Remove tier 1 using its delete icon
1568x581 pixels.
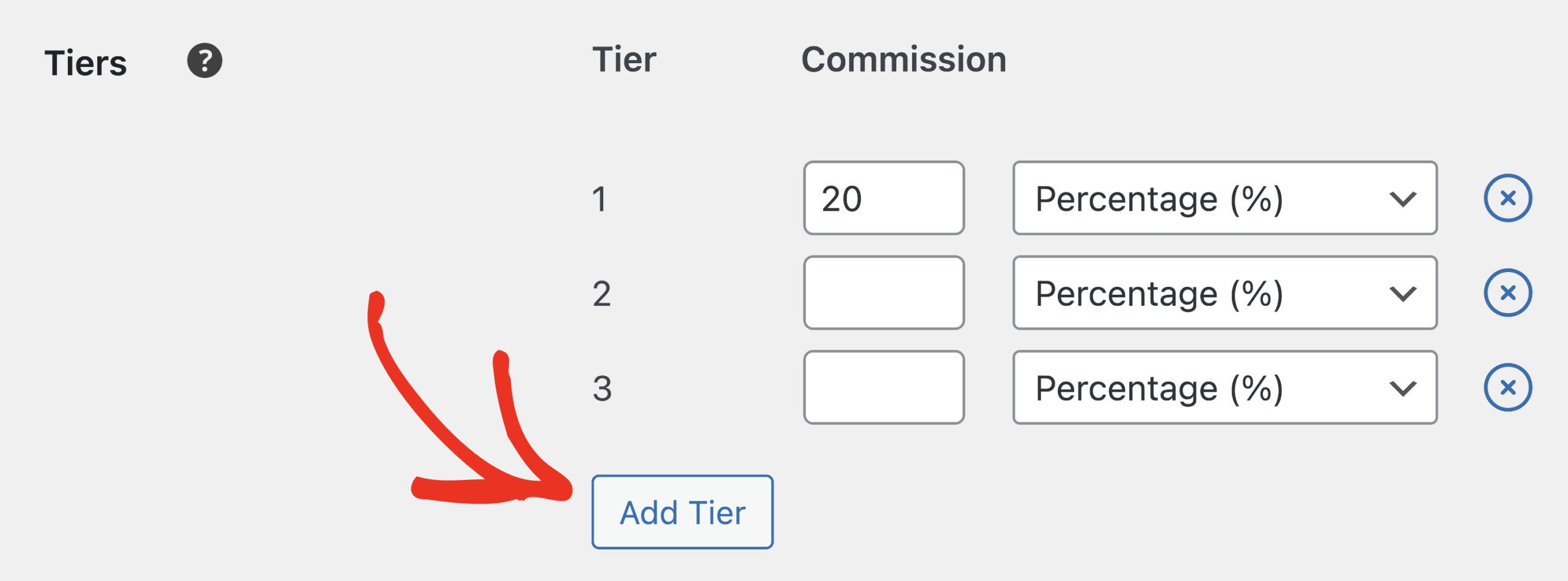[x=1508, y=197]
